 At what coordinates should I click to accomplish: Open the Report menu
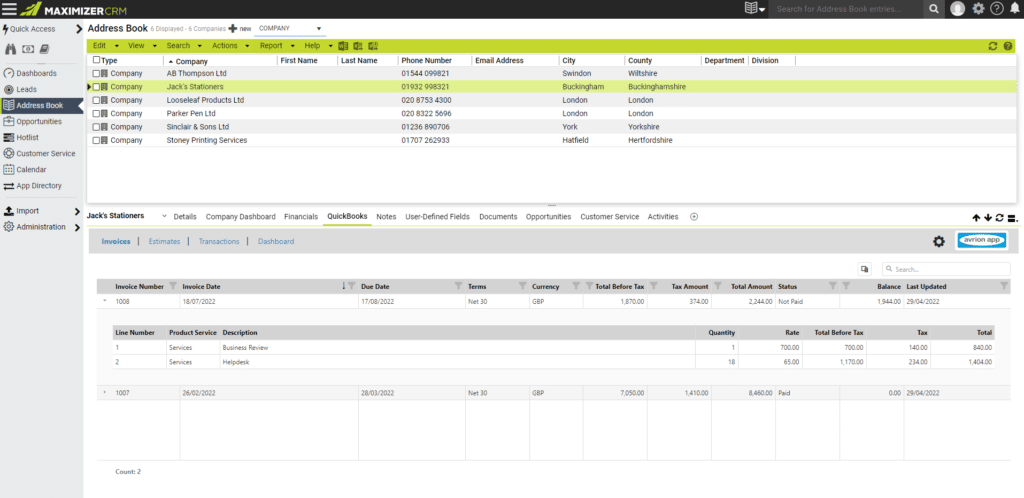(277, 46)
